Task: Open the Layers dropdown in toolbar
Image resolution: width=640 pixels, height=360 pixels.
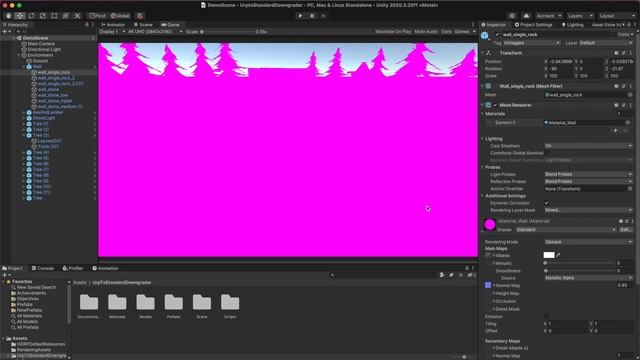Action: [x=580, y=16]
